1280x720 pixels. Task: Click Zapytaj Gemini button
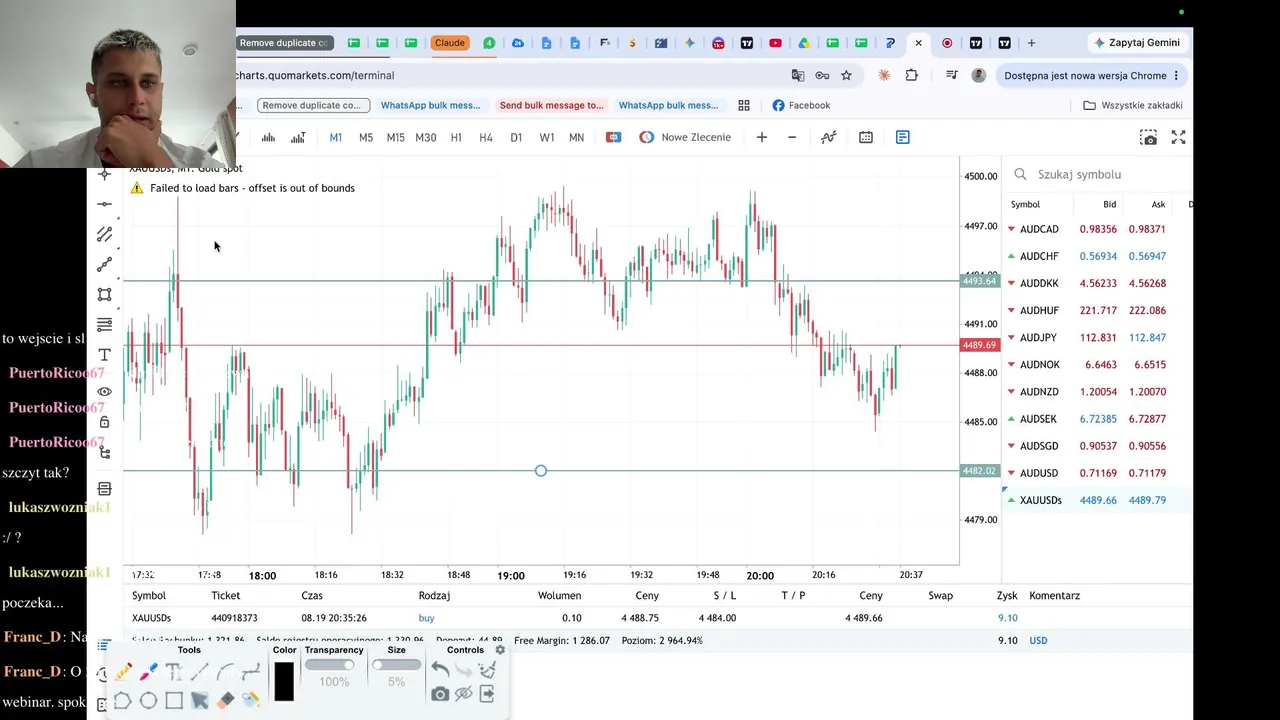click(x=1137, y=43)
